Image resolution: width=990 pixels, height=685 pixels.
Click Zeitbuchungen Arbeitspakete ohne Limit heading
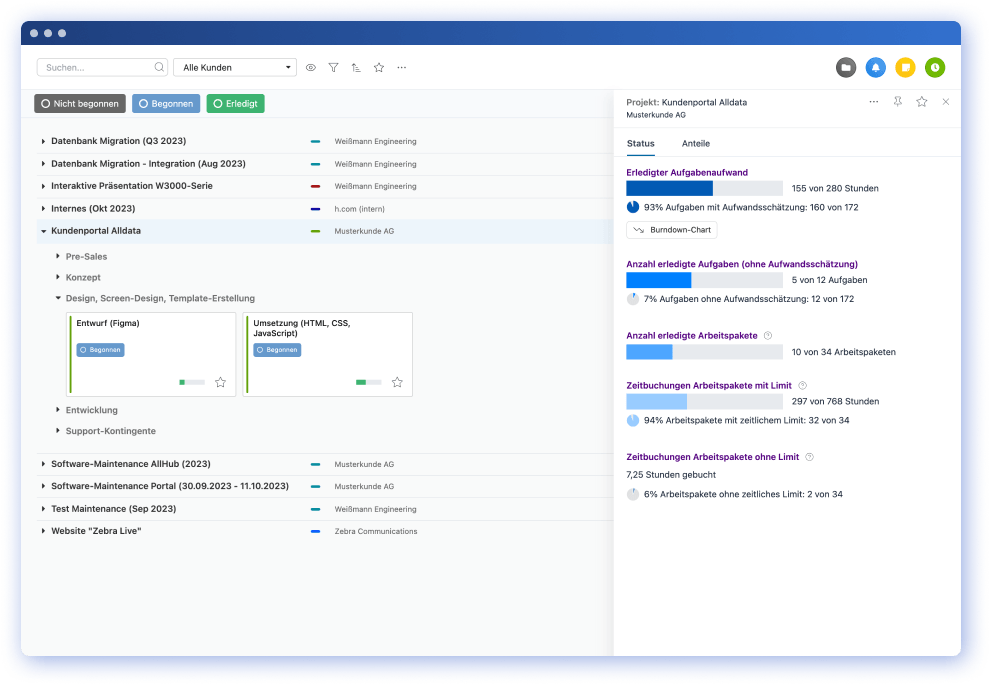click(713, 457)
